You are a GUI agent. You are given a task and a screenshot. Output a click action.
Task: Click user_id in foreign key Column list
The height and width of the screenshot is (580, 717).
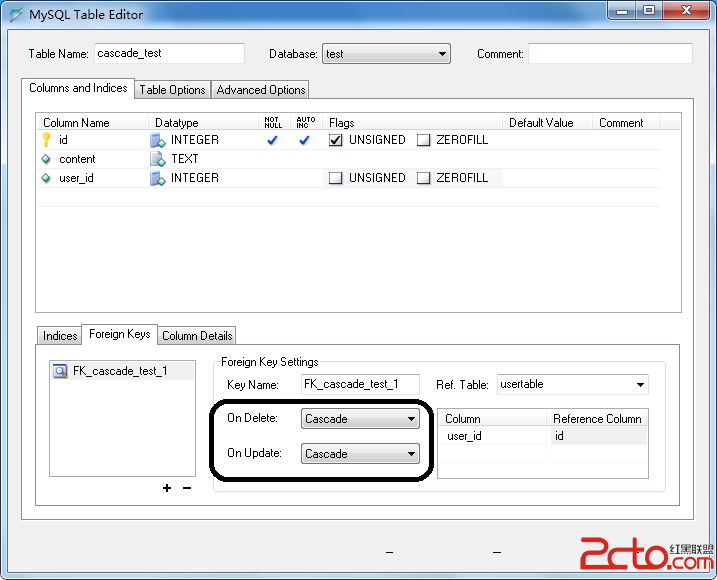[x=464, y=436]
